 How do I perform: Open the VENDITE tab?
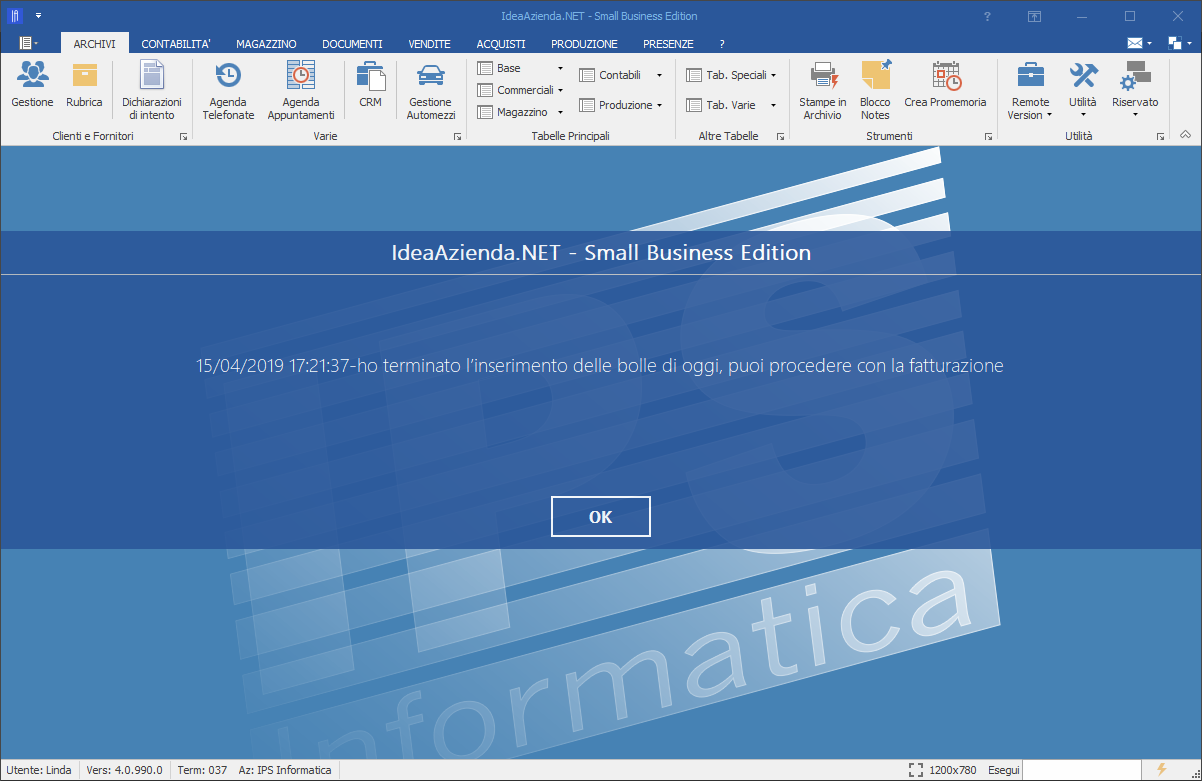430,44
